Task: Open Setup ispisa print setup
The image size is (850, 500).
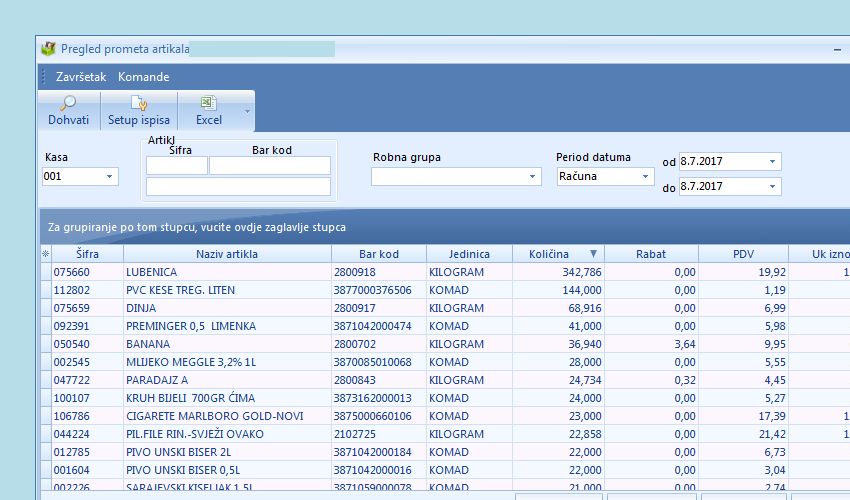Action: (139, 111)
